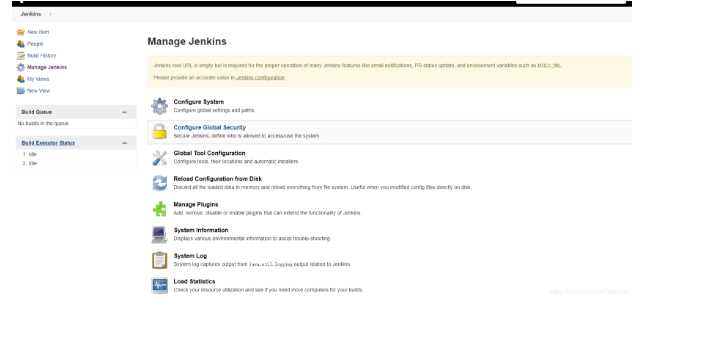Open Configure Global Security title link
Viewport: 718px width, 360px height.
[210, 128]
